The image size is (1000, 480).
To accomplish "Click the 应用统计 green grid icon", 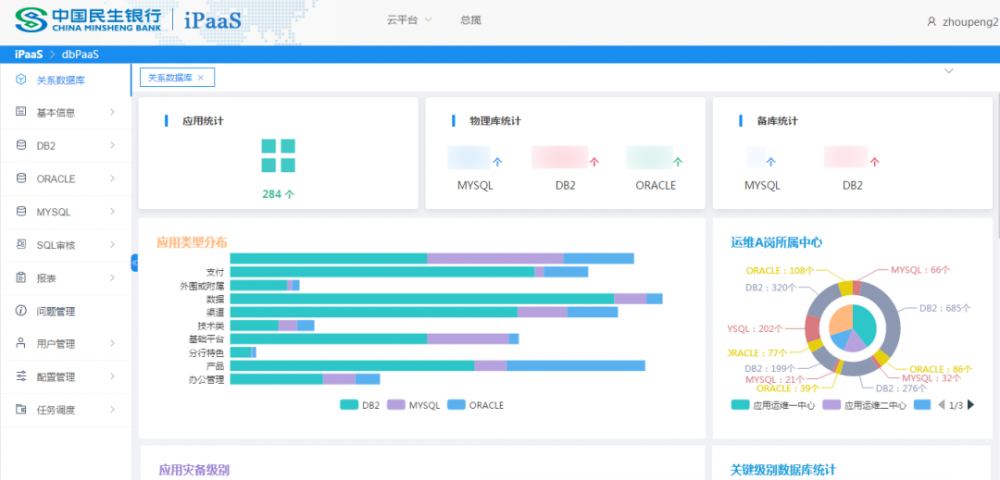I will 278,156.
